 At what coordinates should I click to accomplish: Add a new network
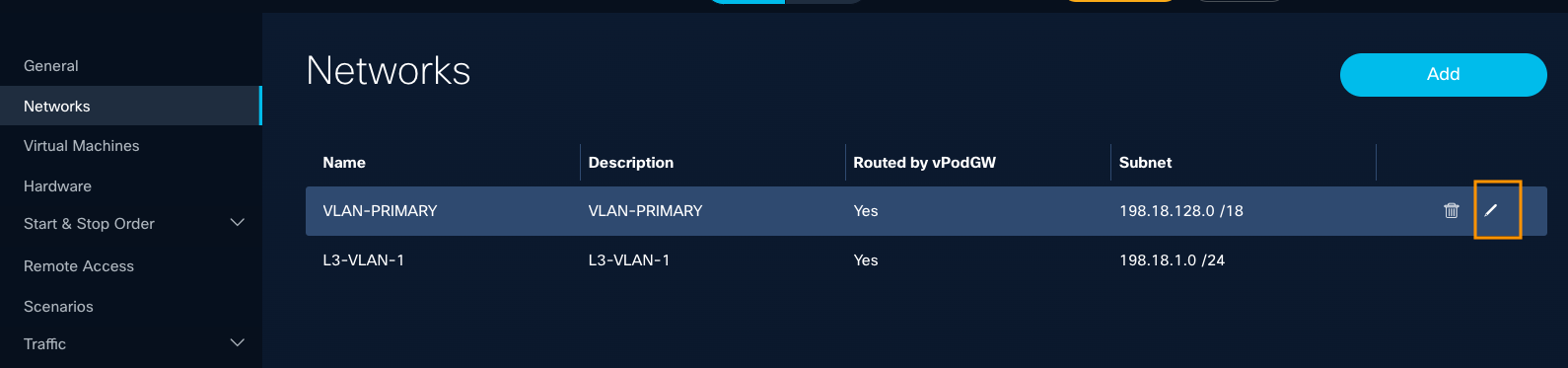[1443, 74]
